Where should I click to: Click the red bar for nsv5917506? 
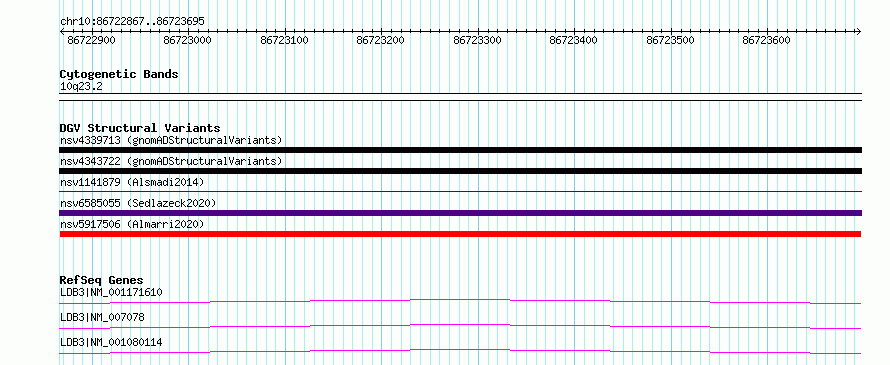pyautogui.click(x=460, y=234)
